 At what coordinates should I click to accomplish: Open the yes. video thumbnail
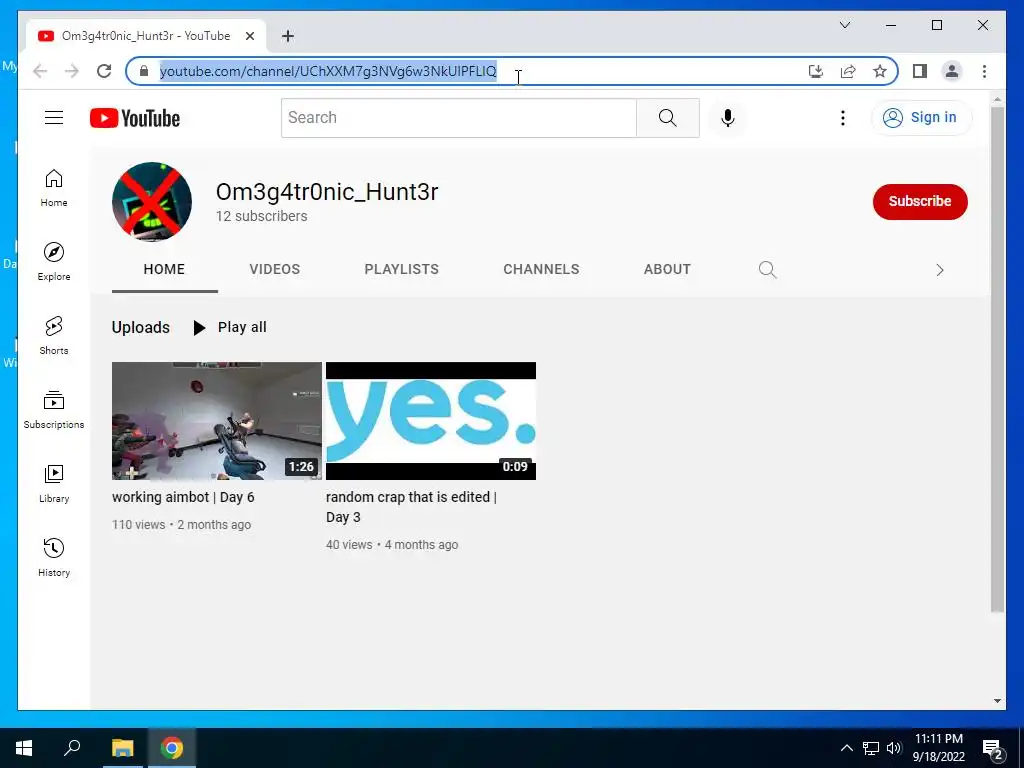point(431,421)
